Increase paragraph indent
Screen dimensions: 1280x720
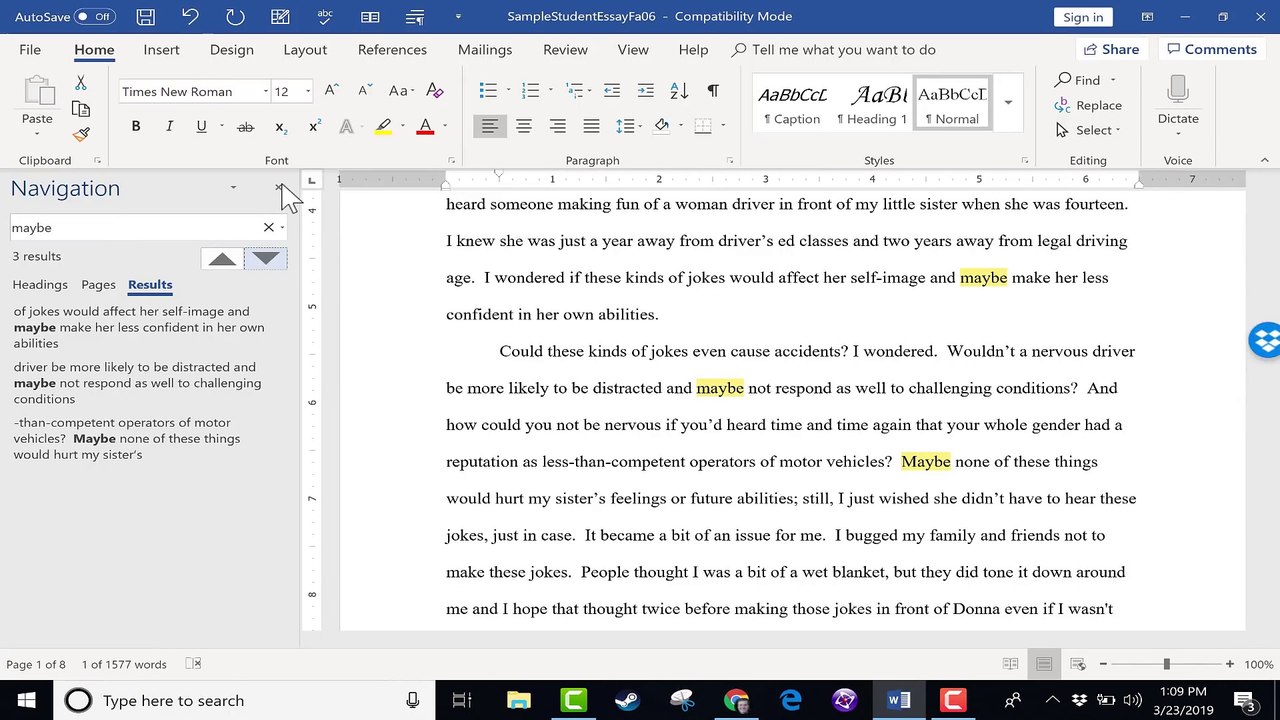pyautogui.click(x=645, y=91)
